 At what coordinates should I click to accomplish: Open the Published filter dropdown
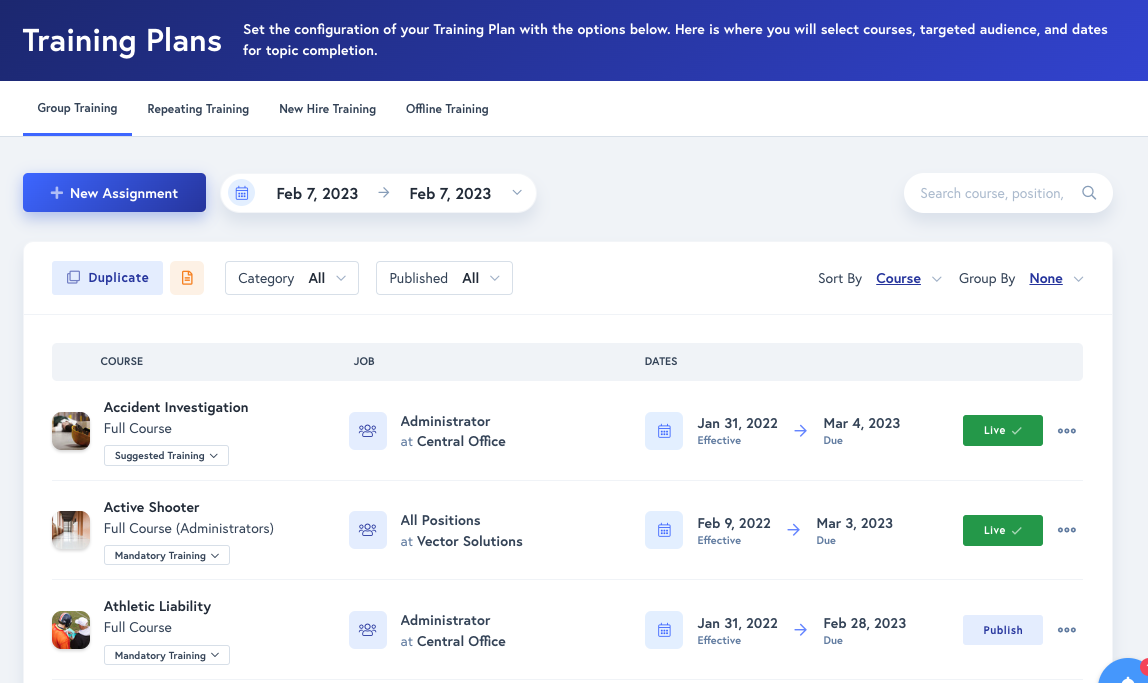(x=444, y=278)
